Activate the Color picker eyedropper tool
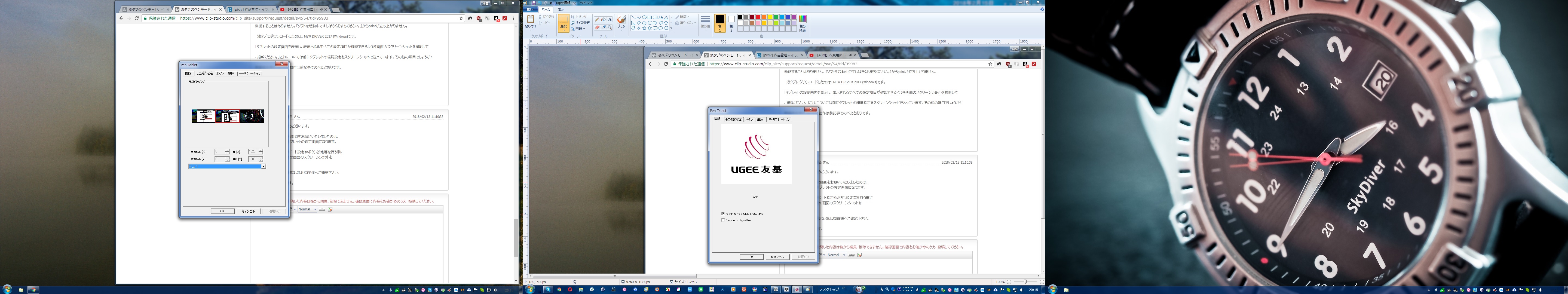 (x=604, y=27)
